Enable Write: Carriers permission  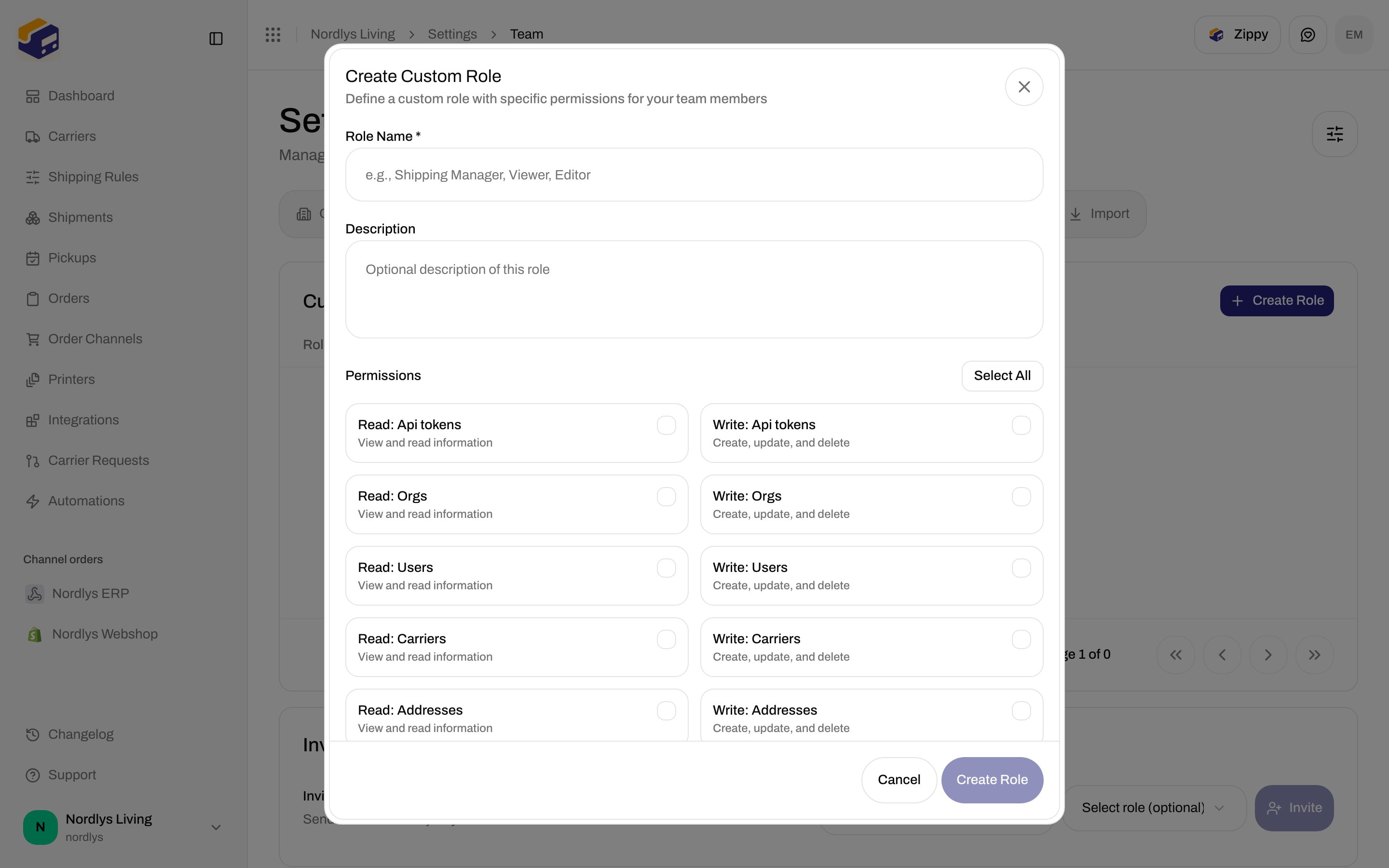click(x=1021, y=639)
